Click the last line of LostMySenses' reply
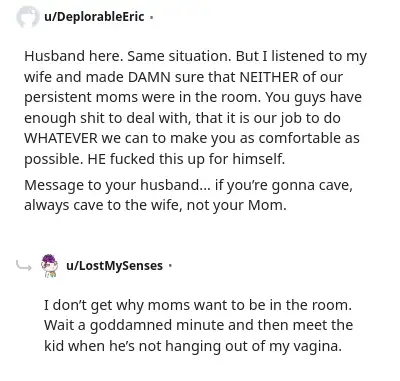Viewport: 400px width, 381px height. [193, 346]
